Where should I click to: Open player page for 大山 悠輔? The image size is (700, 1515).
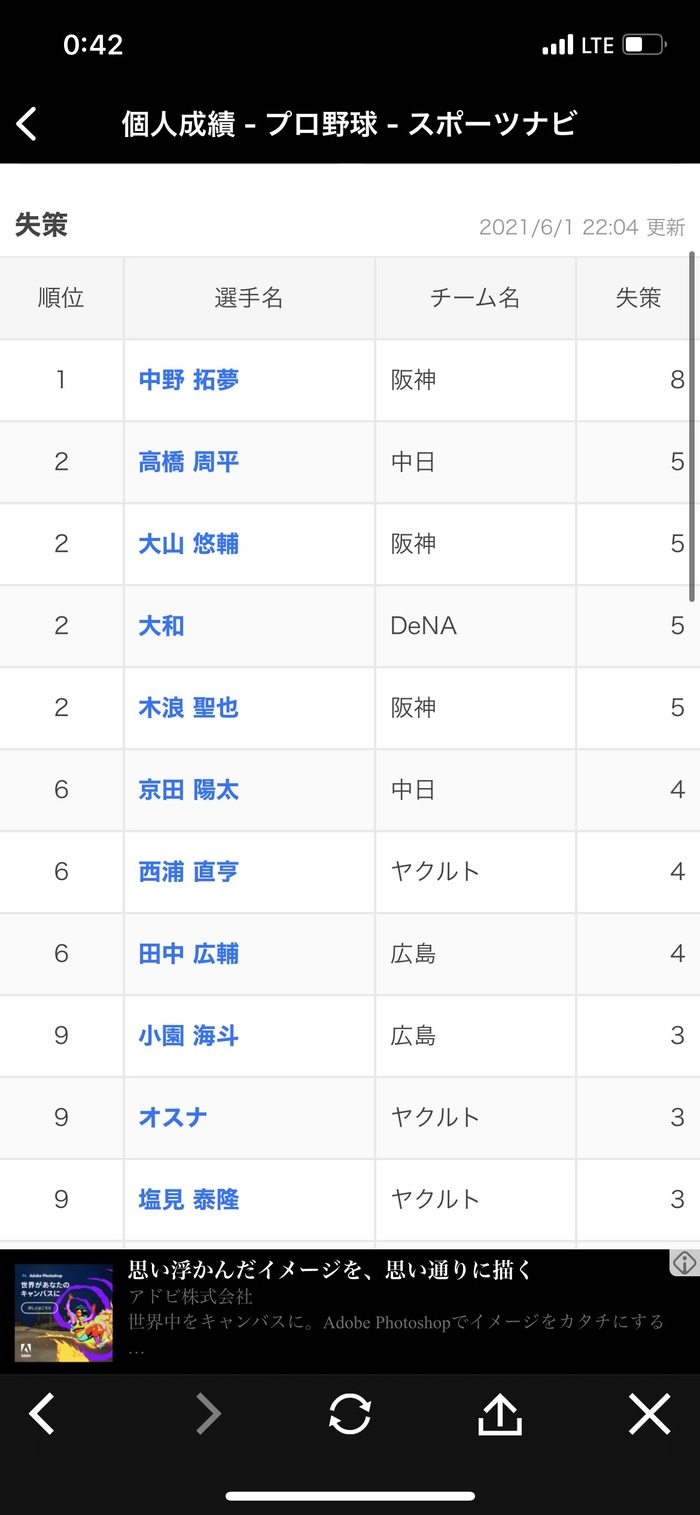(x=189, y=544)
